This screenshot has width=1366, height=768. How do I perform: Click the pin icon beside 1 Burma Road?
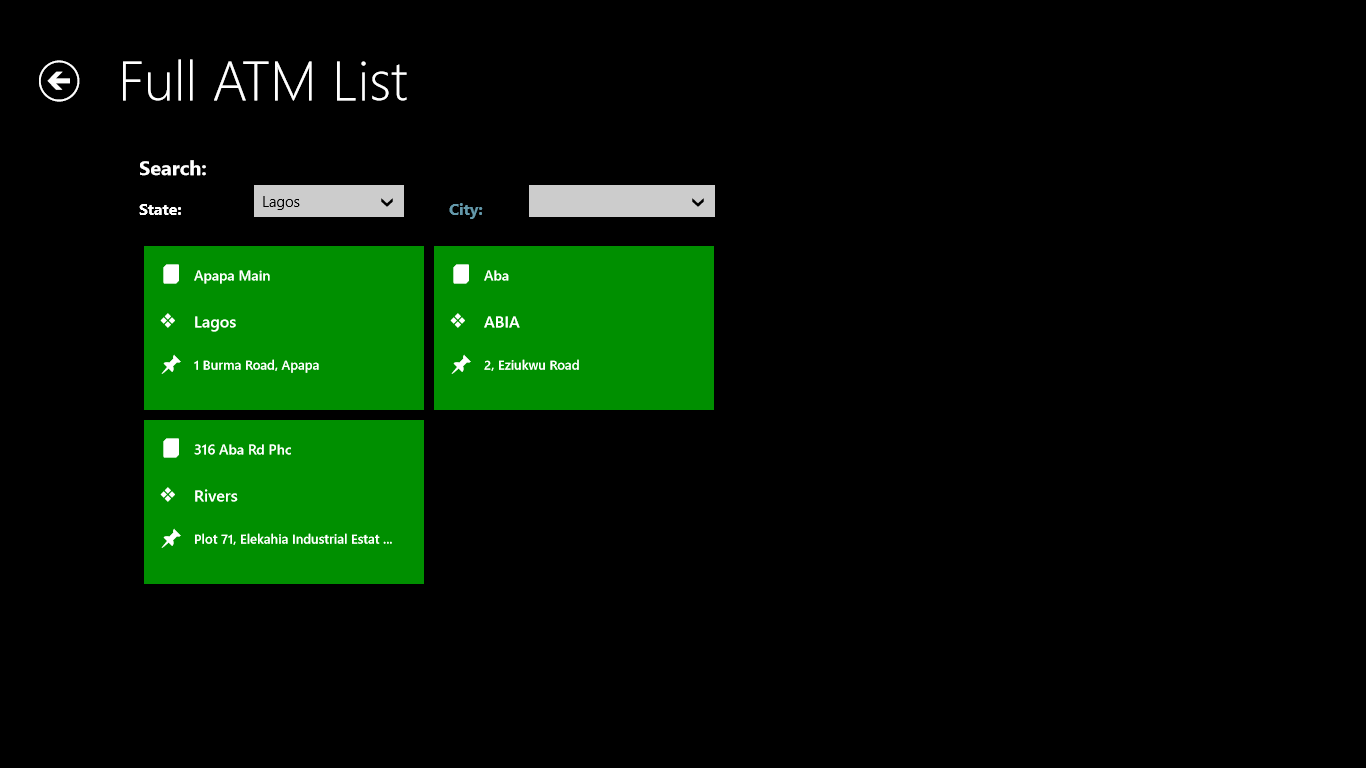[171, 365]
